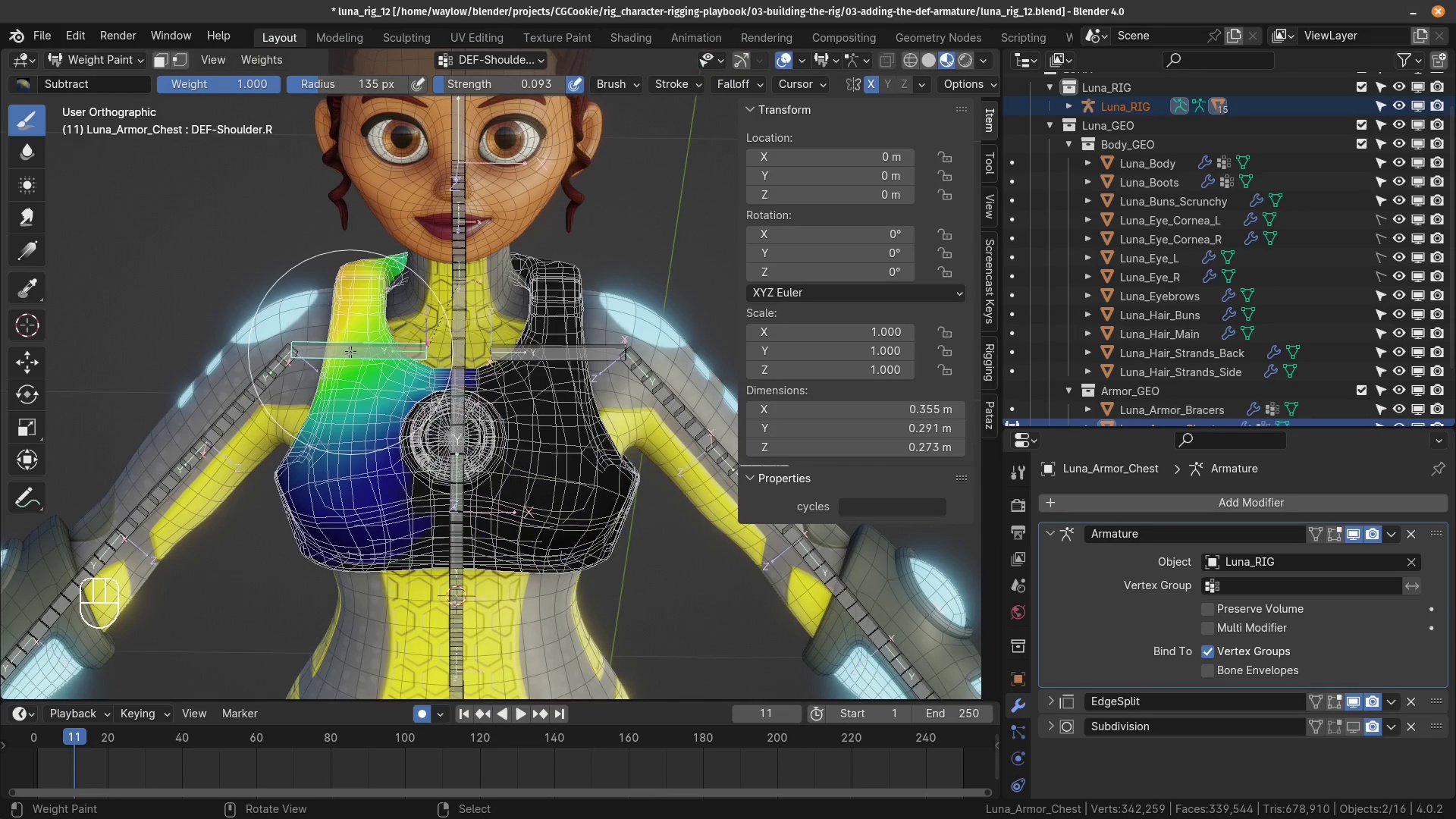Enable Bone Envelopes checkbox

[1208, 670]
